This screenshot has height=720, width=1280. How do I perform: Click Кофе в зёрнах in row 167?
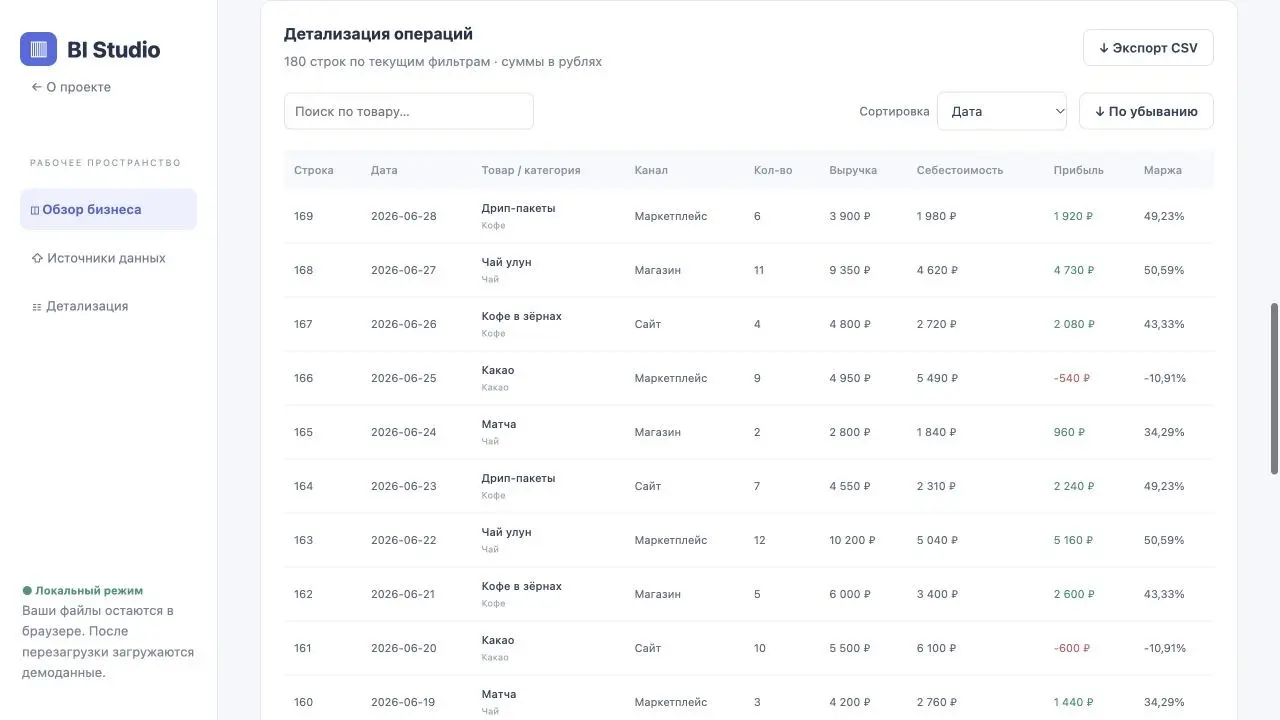(522, 316)
